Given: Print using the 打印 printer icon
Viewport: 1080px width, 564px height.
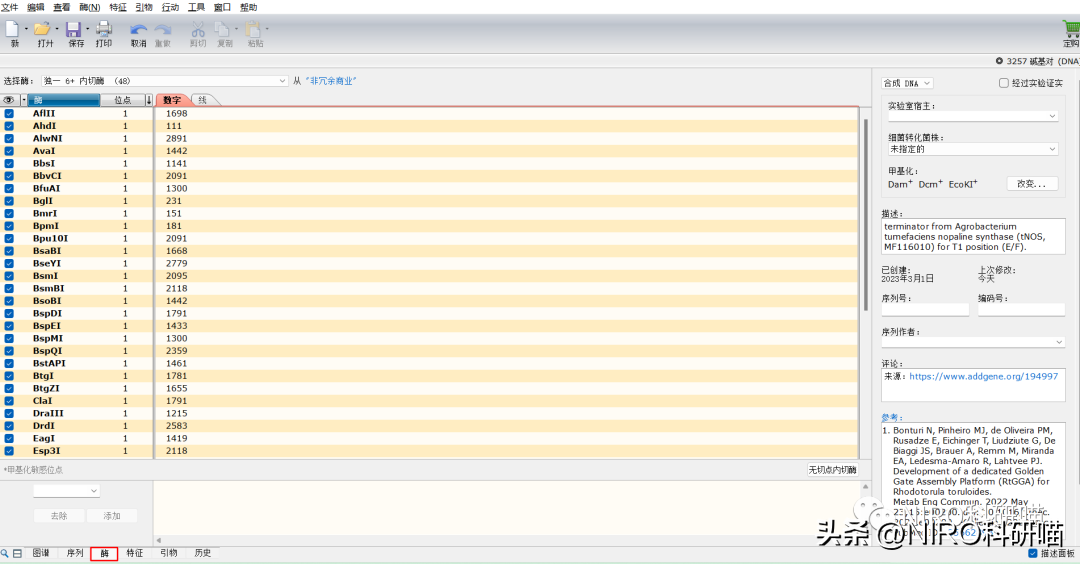Looking at the screenshot, I should point(104,30).
